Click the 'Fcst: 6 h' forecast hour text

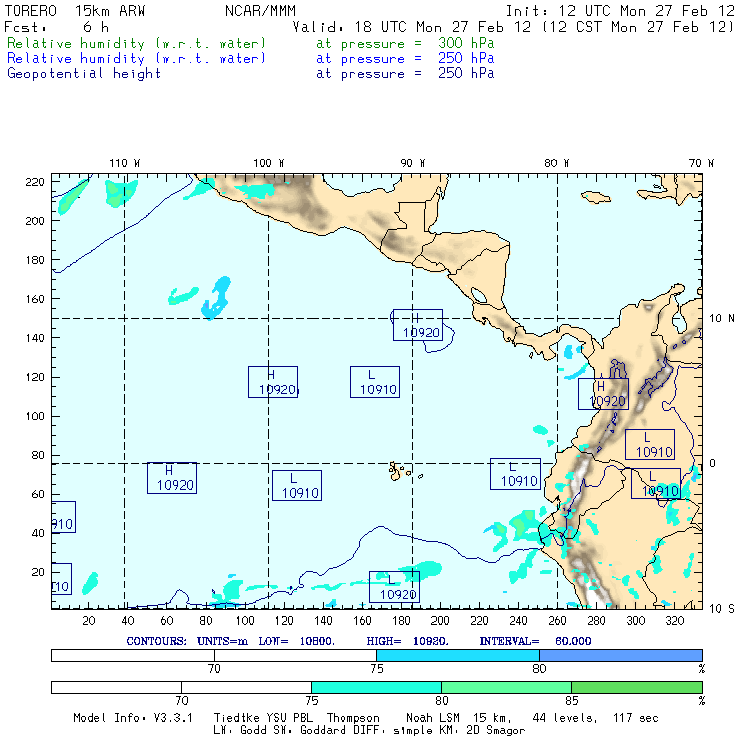click(x=57, y=27)
